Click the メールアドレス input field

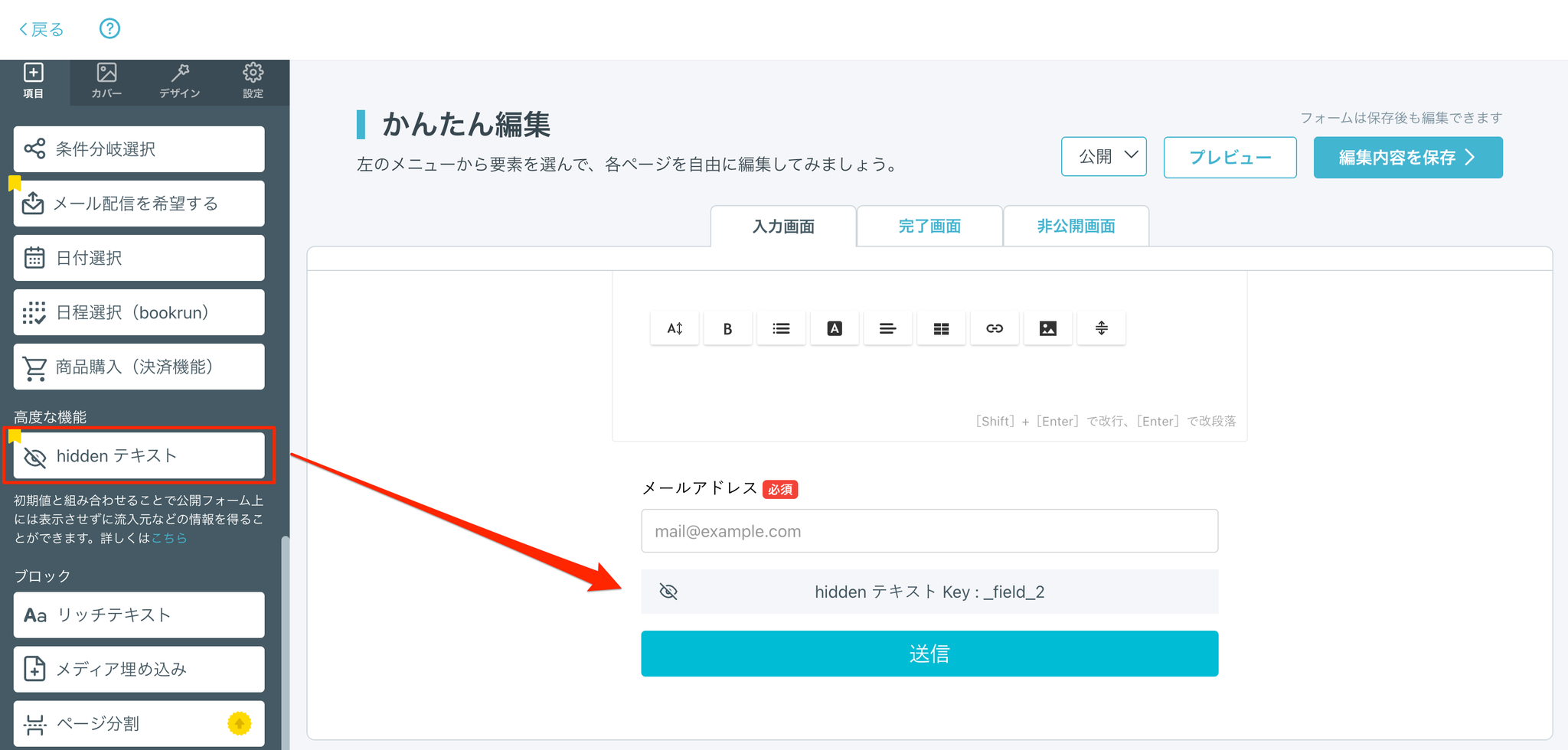tap(929, 531)
